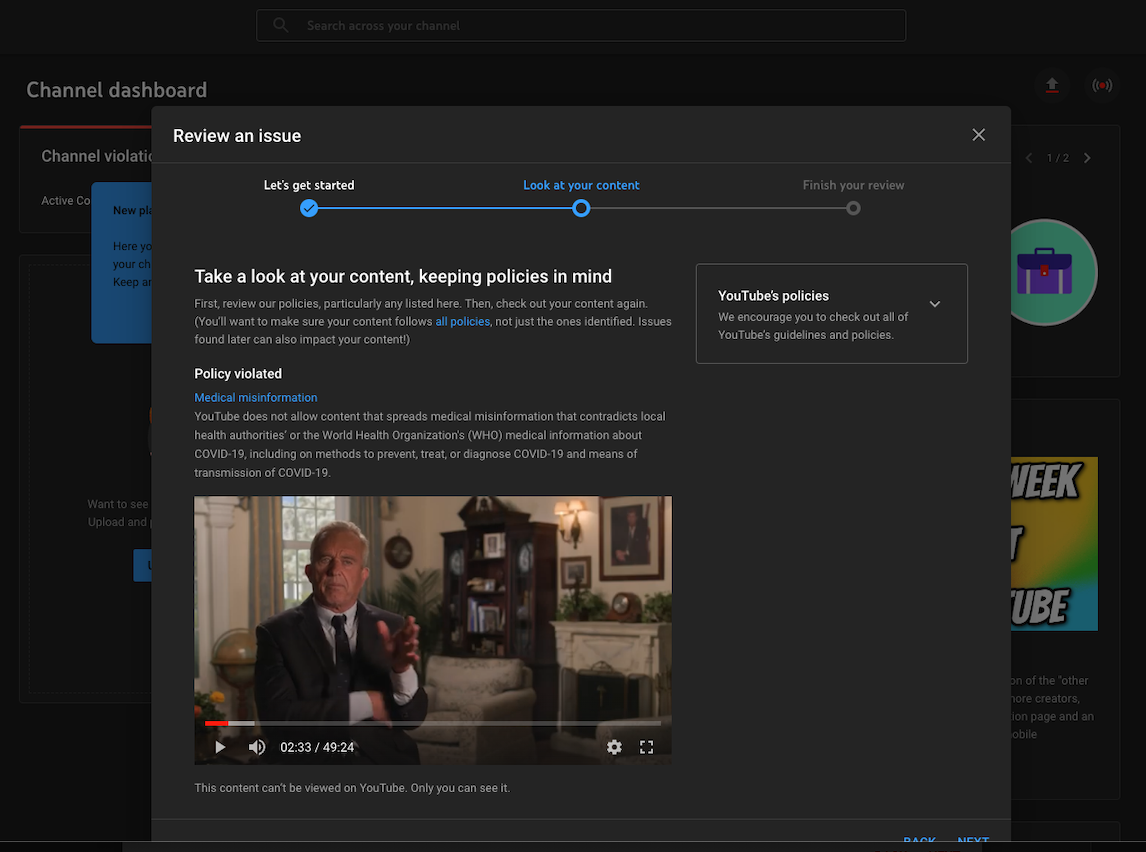The height and width of the screenshot is (852, 1146).
Task: Click the next page chevron on the dashboard card
Action: [1087, 157]
